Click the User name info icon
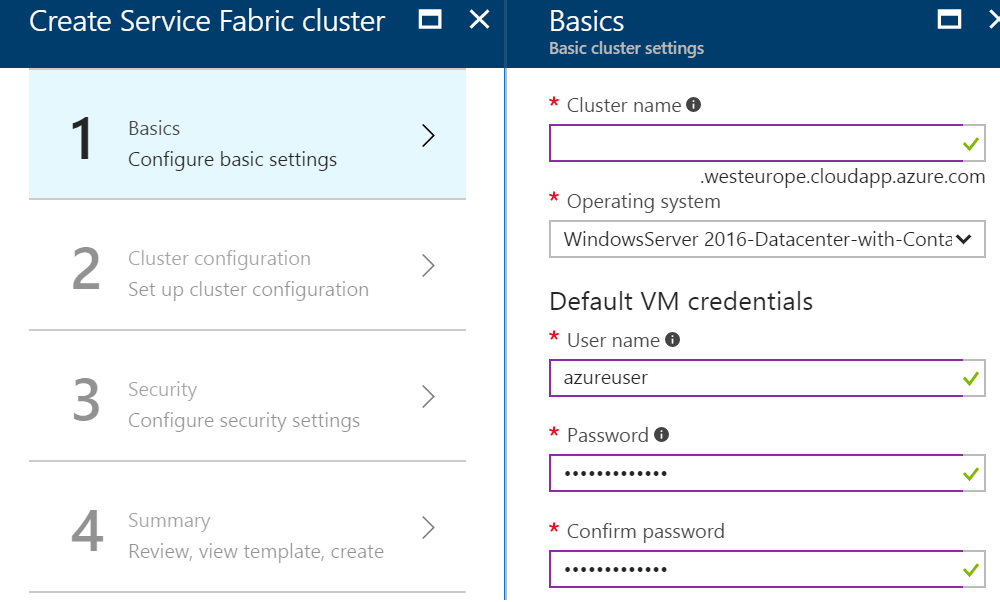This screenshot has height=602, width=1000. 672,339
